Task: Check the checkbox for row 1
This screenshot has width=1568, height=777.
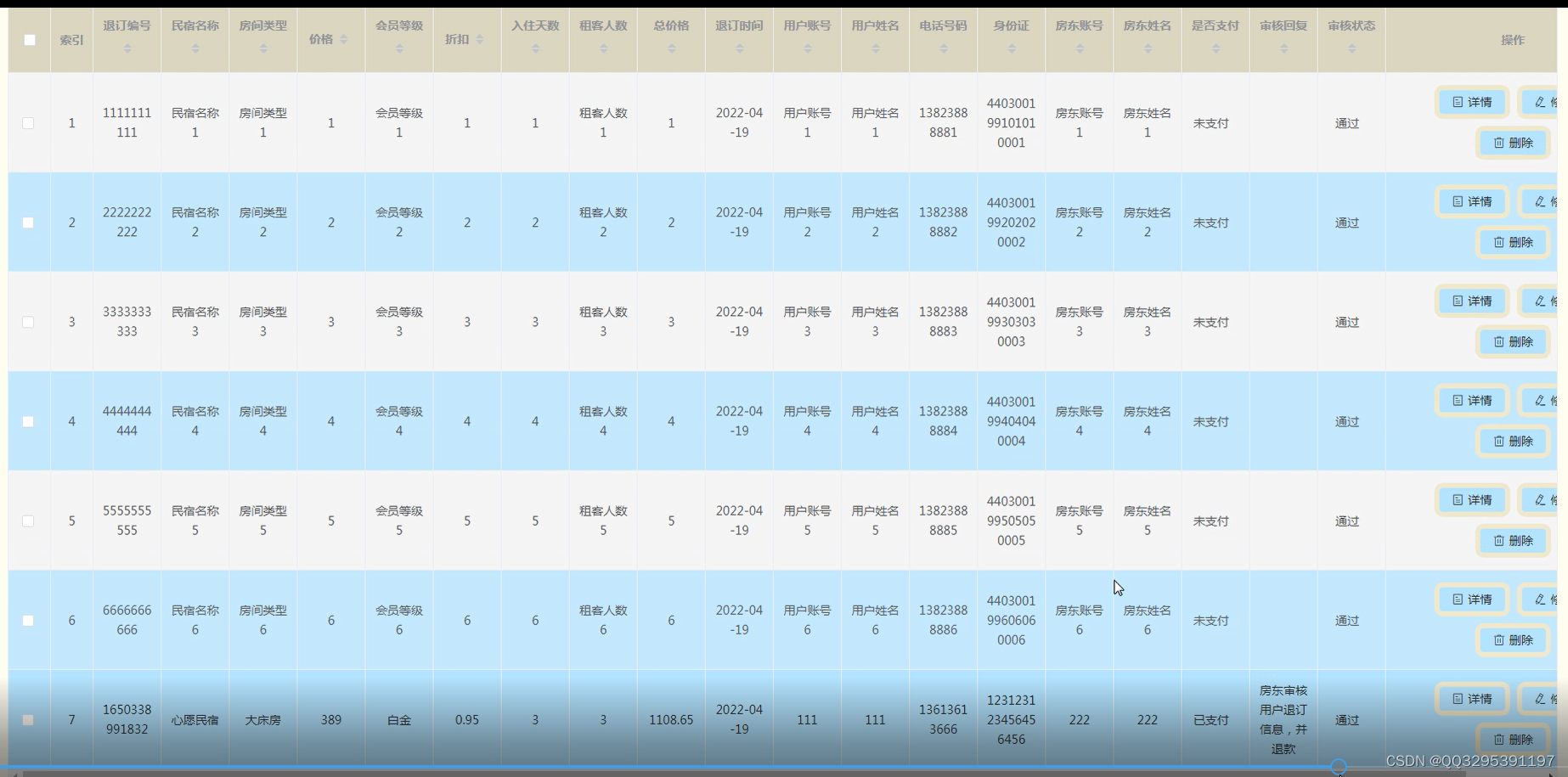Action: (28, 123)
